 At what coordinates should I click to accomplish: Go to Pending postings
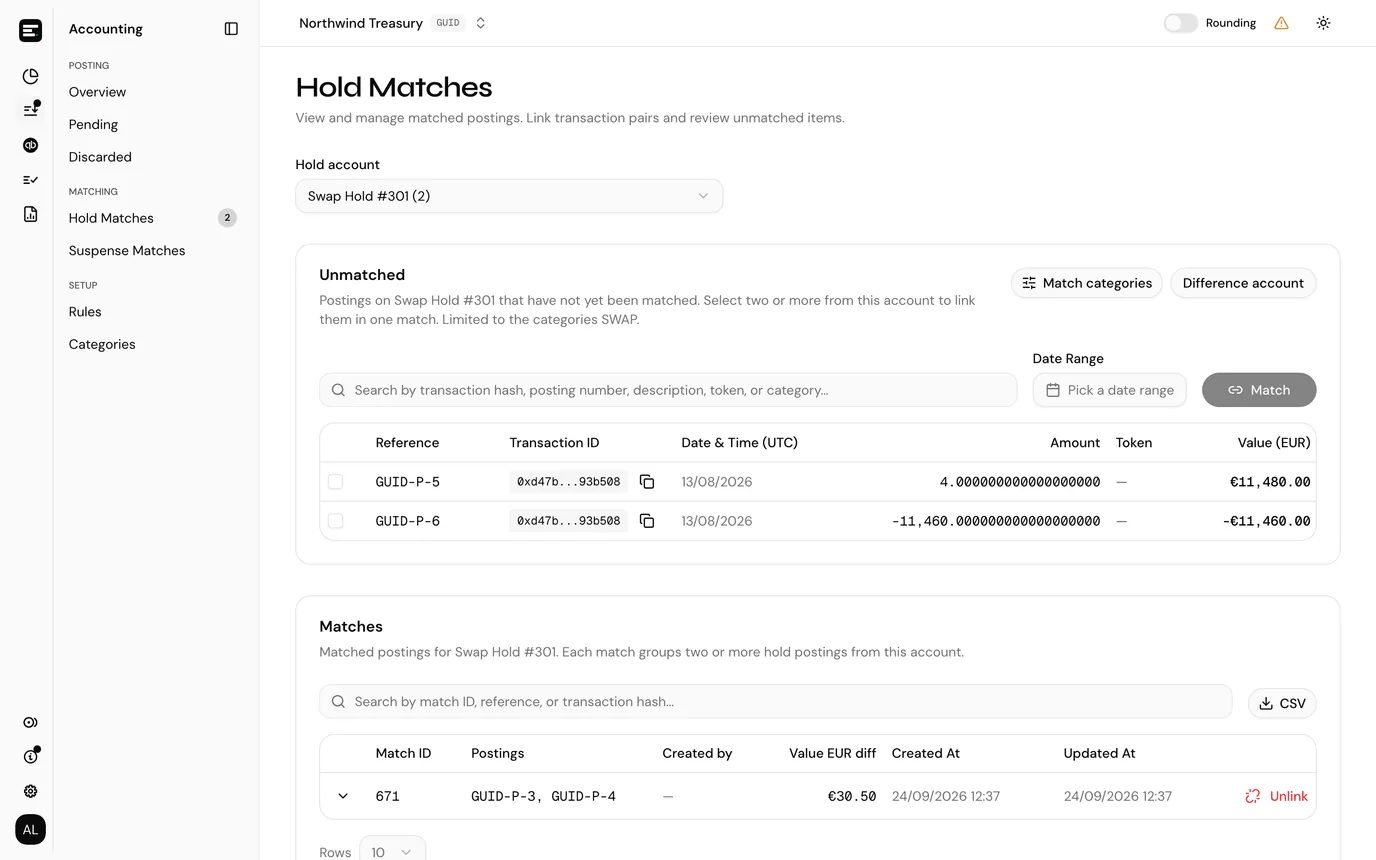tap(93, 125)
